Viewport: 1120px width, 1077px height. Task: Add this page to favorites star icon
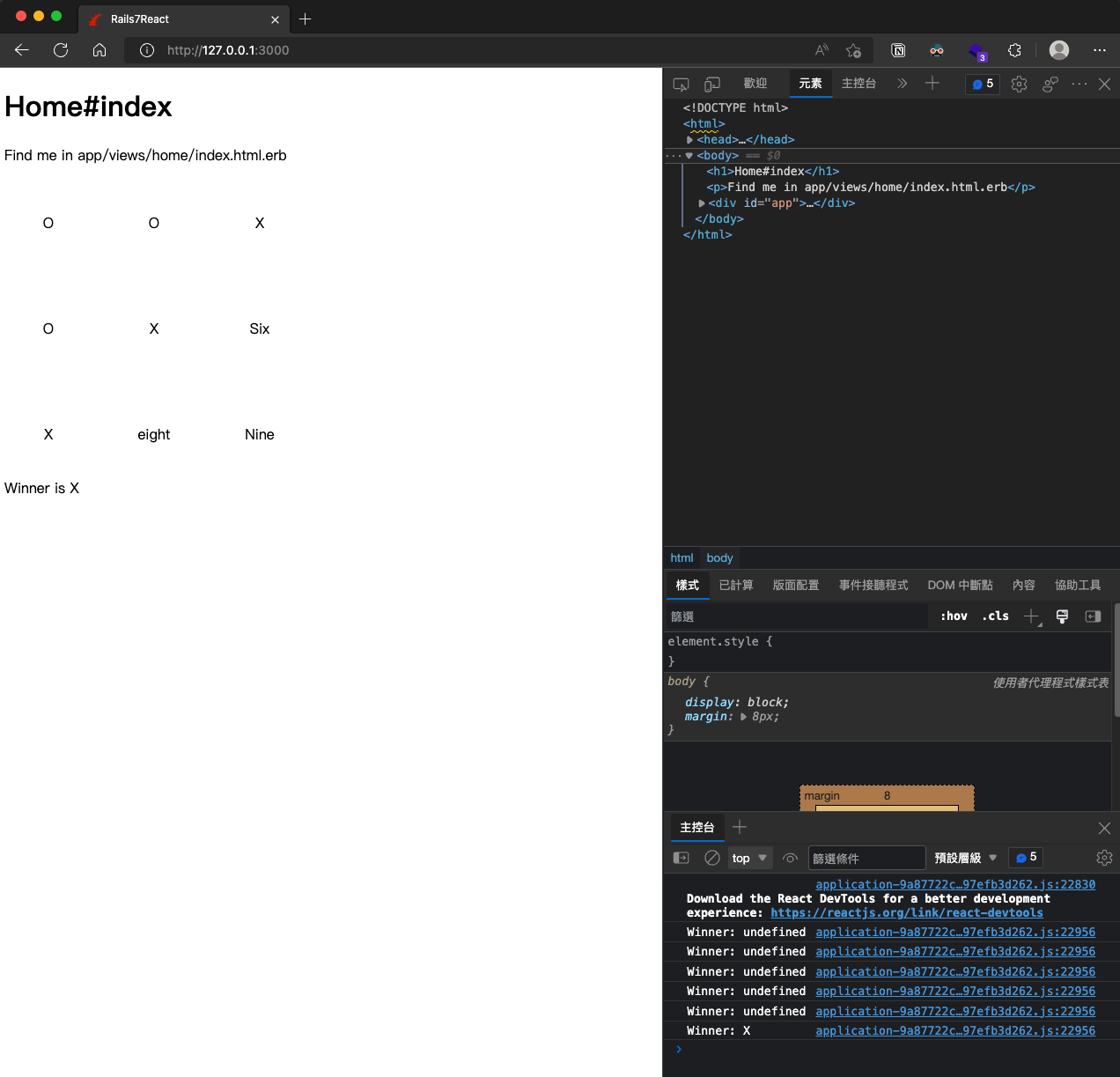(853, 50)
